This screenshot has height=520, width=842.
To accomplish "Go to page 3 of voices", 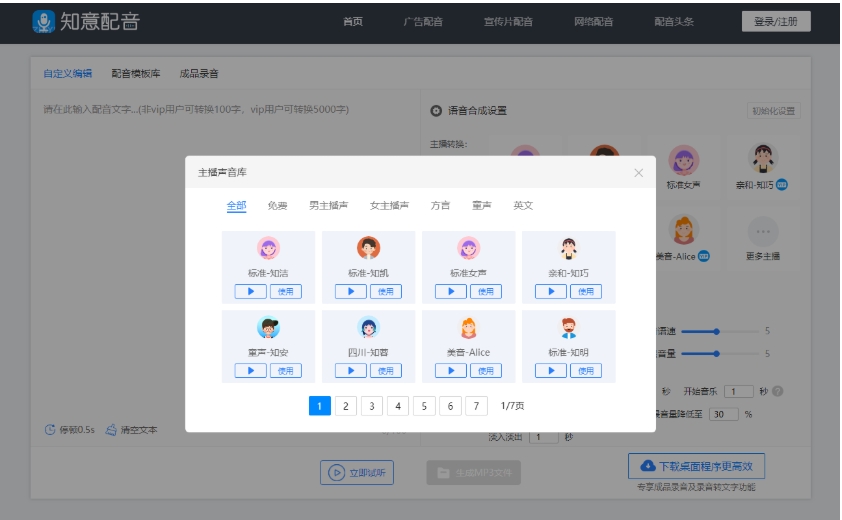I will click(372, 406).
